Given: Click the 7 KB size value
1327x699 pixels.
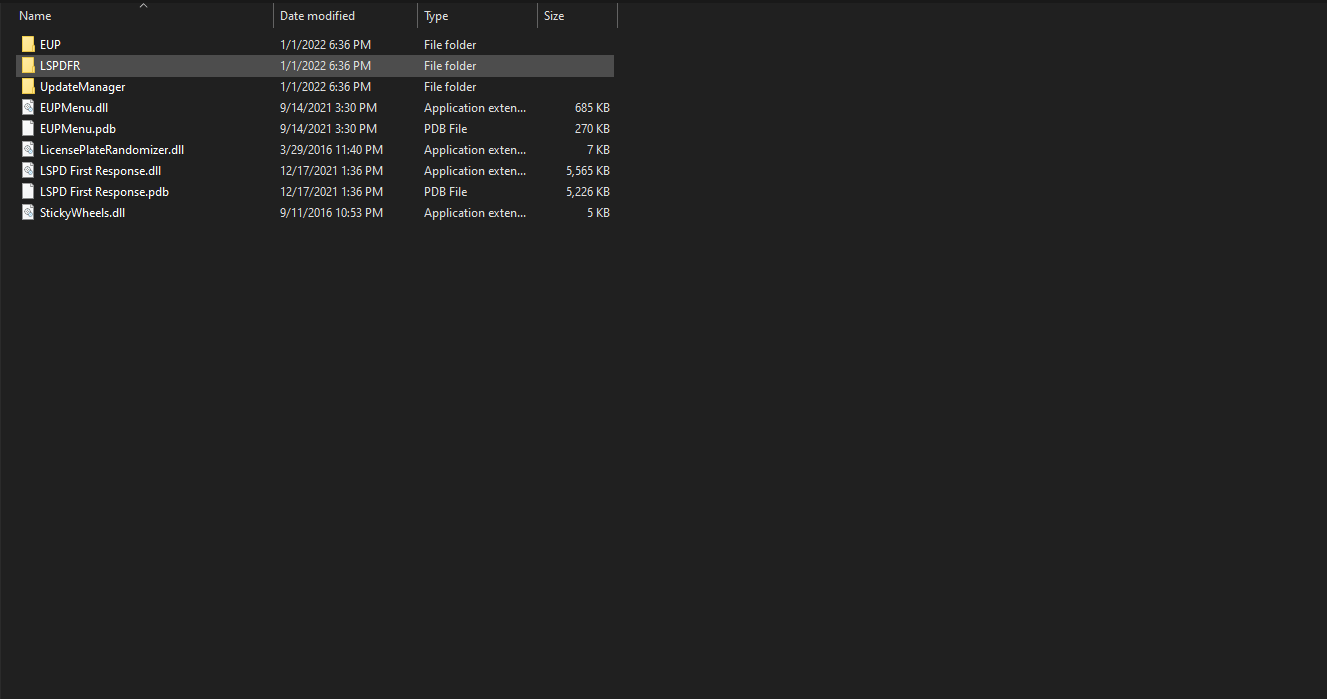Looking at the screenshot, I should pos(598,150).
